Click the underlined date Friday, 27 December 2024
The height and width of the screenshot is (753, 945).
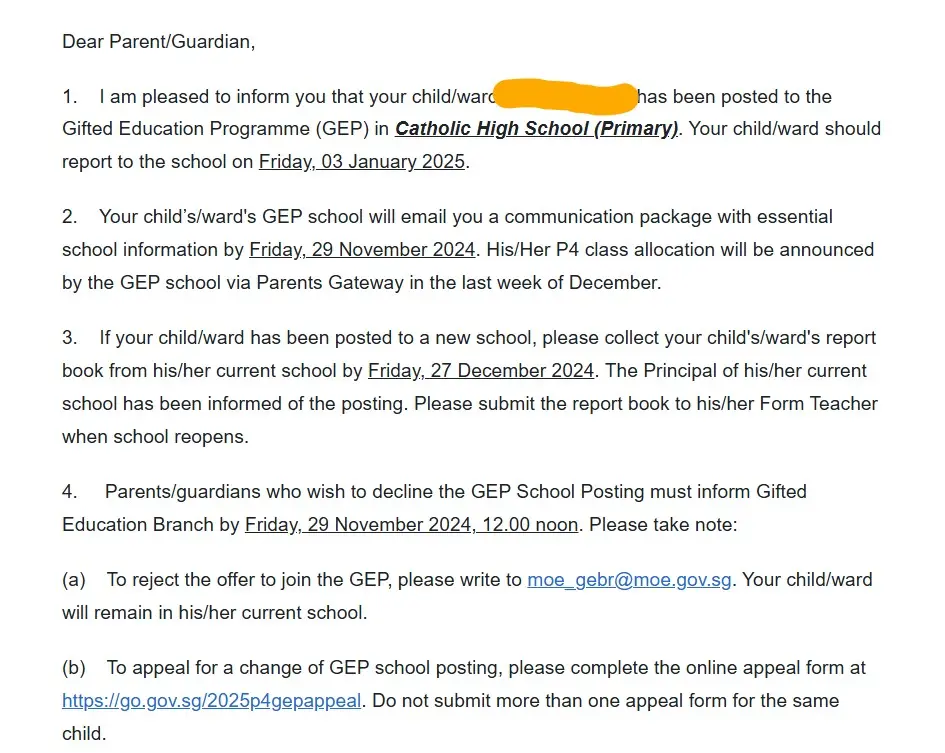click(481, 371)
